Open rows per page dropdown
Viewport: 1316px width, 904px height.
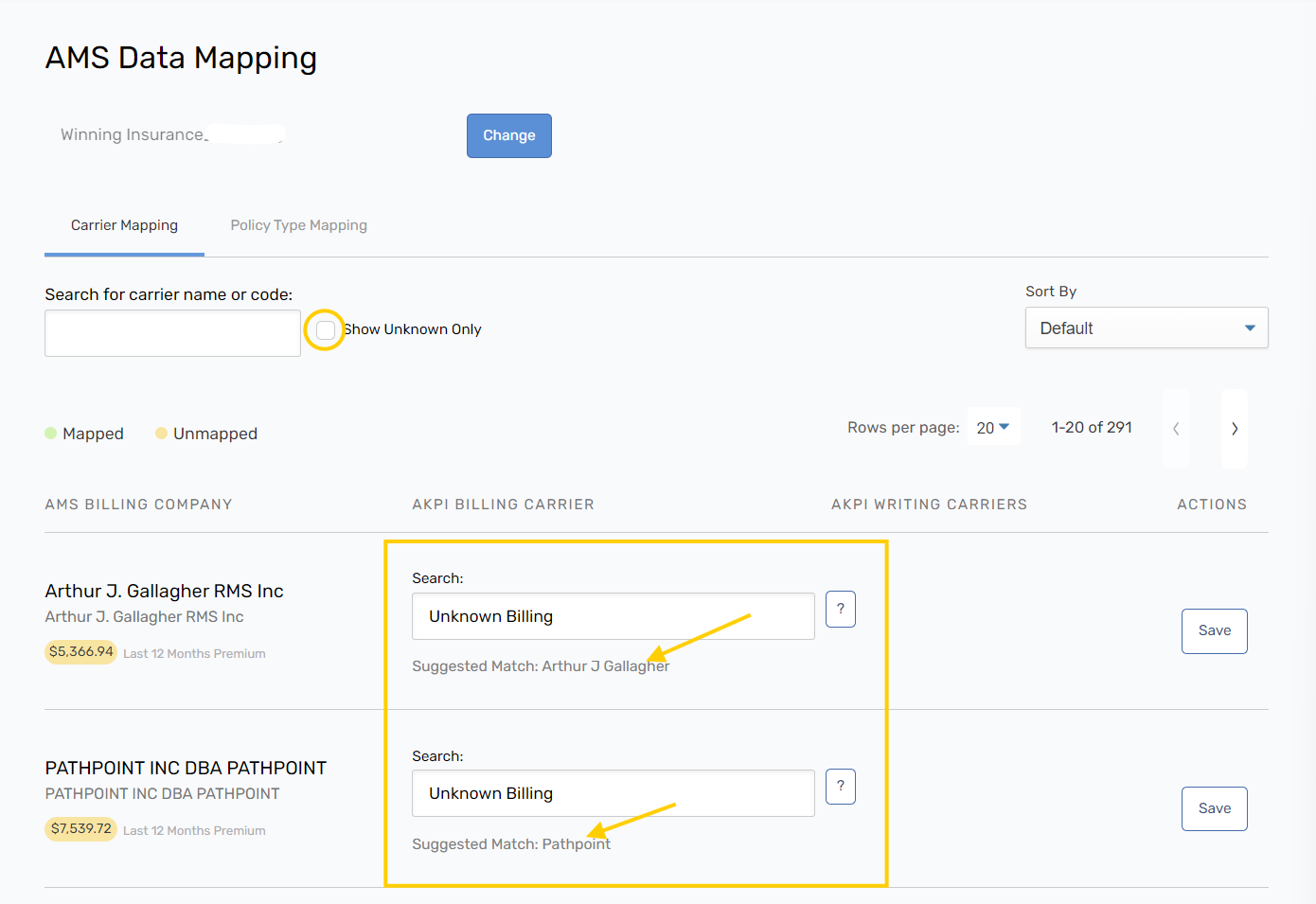tap(993, 428)
